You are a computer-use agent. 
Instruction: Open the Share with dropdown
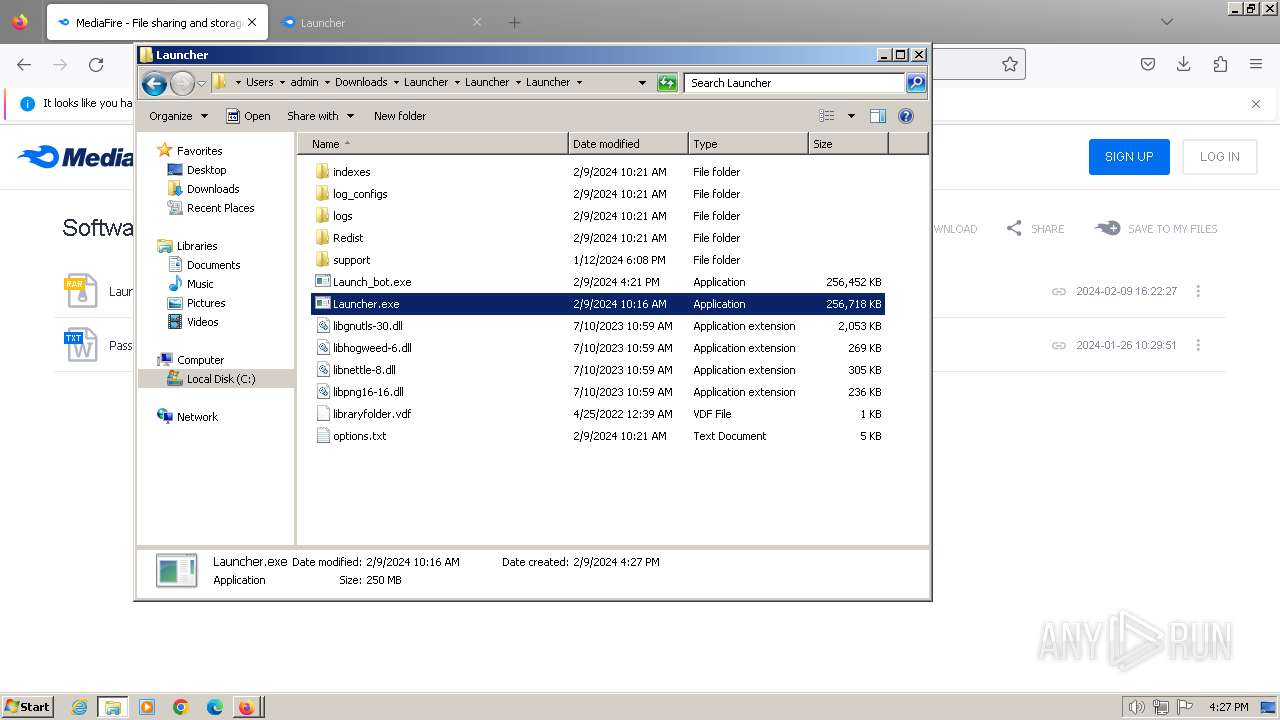pos(320,116)
